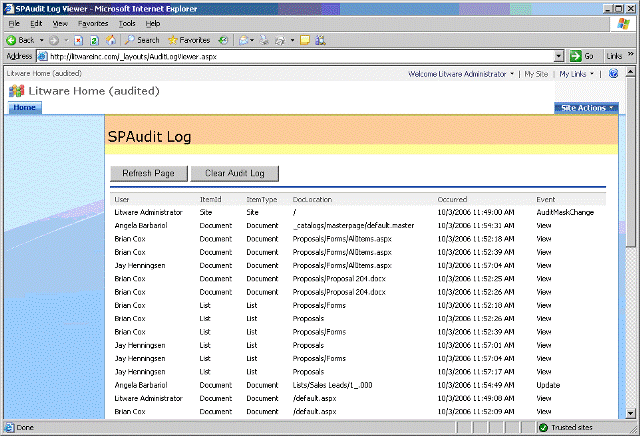640x436 pixels.
Task: Click the Litware Home (audited) breadcrumb link
Action: point(44,73)
